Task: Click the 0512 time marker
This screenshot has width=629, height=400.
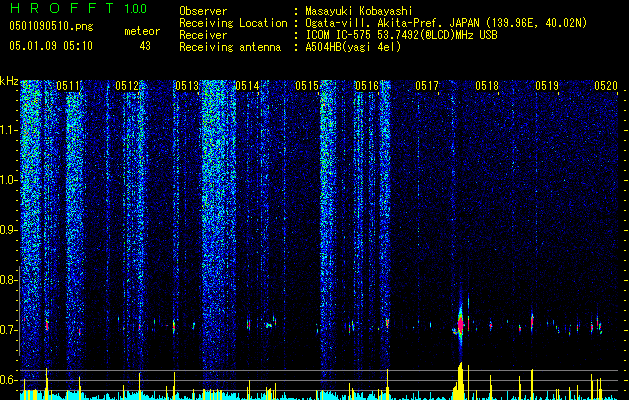Action: 127,86
